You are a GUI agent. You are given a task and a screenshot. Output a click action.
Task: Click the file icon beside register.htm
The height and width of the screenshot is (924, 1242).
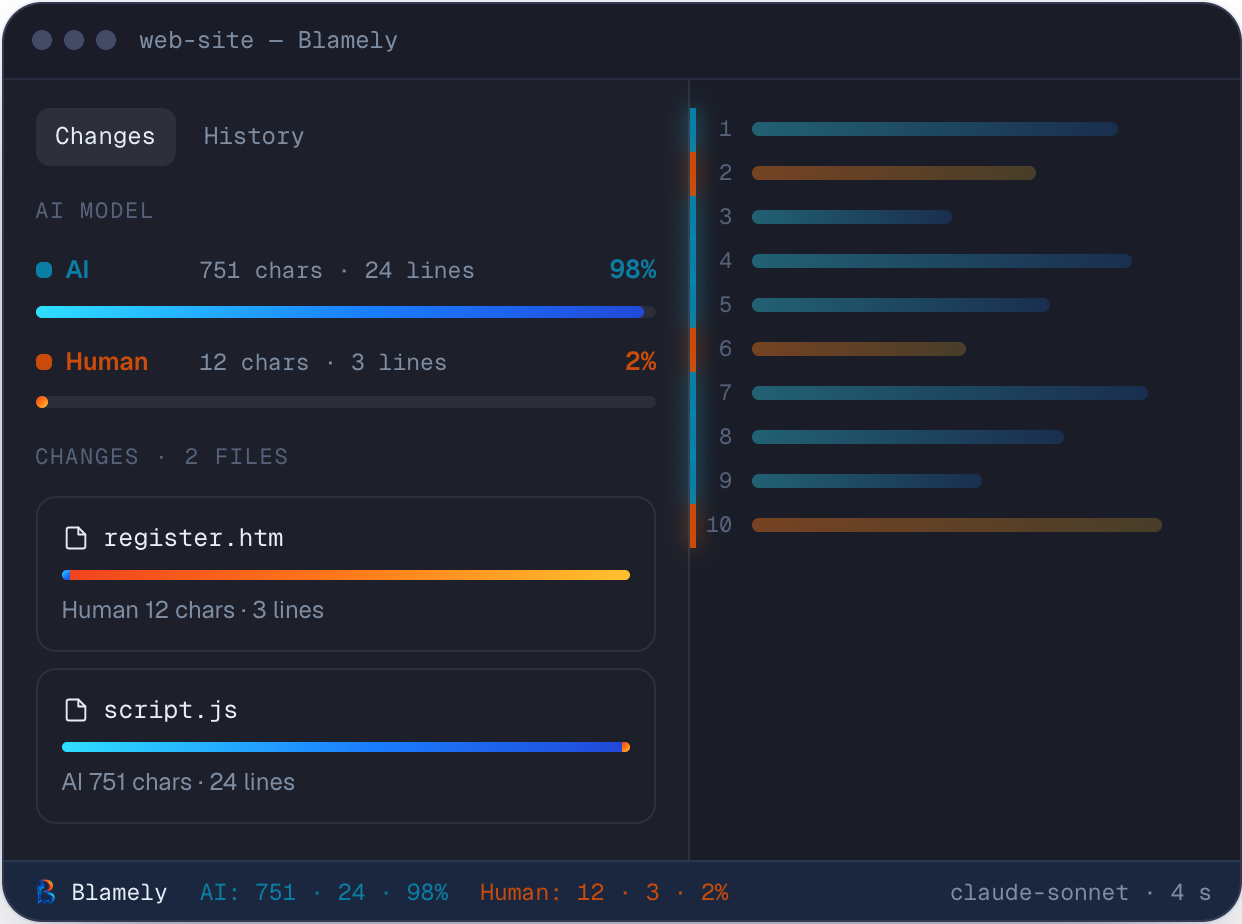(76, 538)
